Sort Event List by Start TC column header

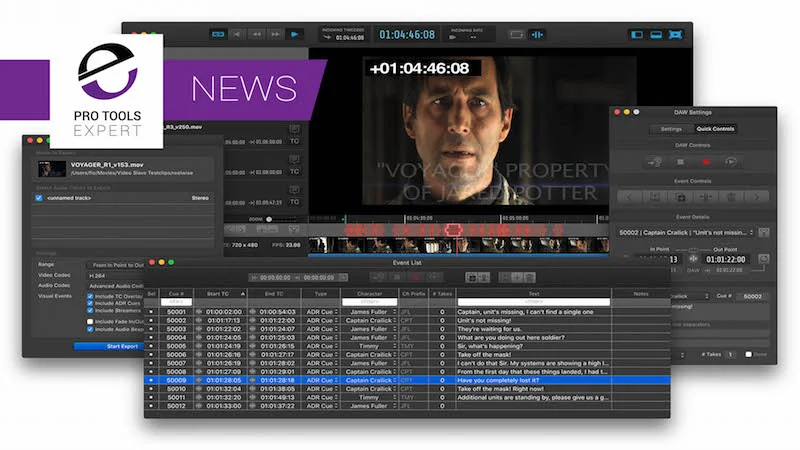point(221,294)
